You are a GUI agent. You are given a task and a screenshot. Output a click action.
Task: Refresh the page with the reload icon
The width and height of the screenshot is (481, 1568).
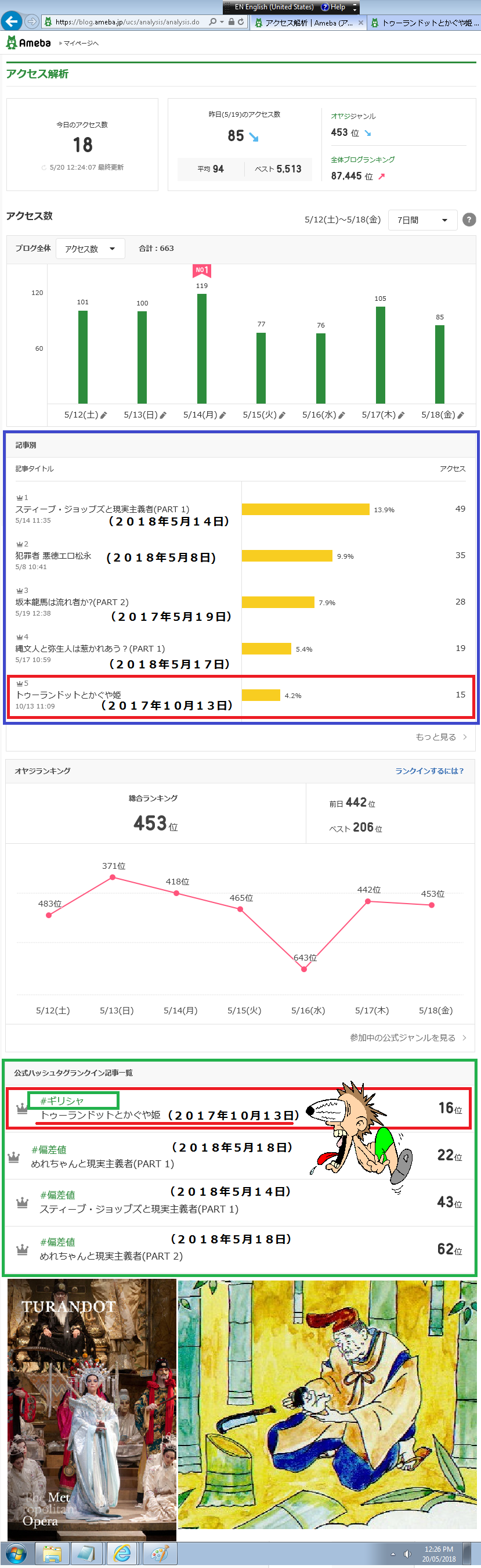[x=241, y=22]
